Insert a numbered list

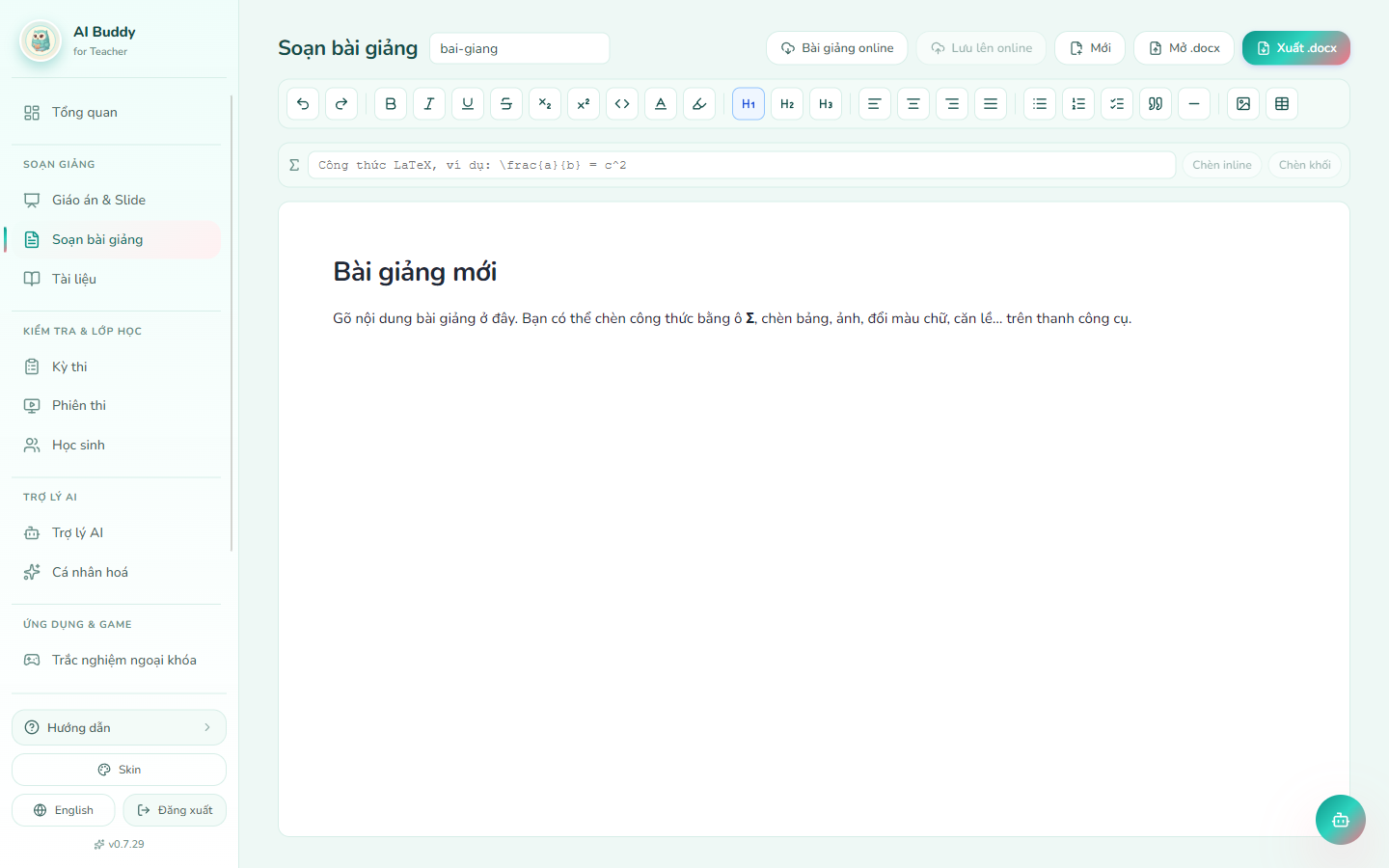(x=1078, y=104)
